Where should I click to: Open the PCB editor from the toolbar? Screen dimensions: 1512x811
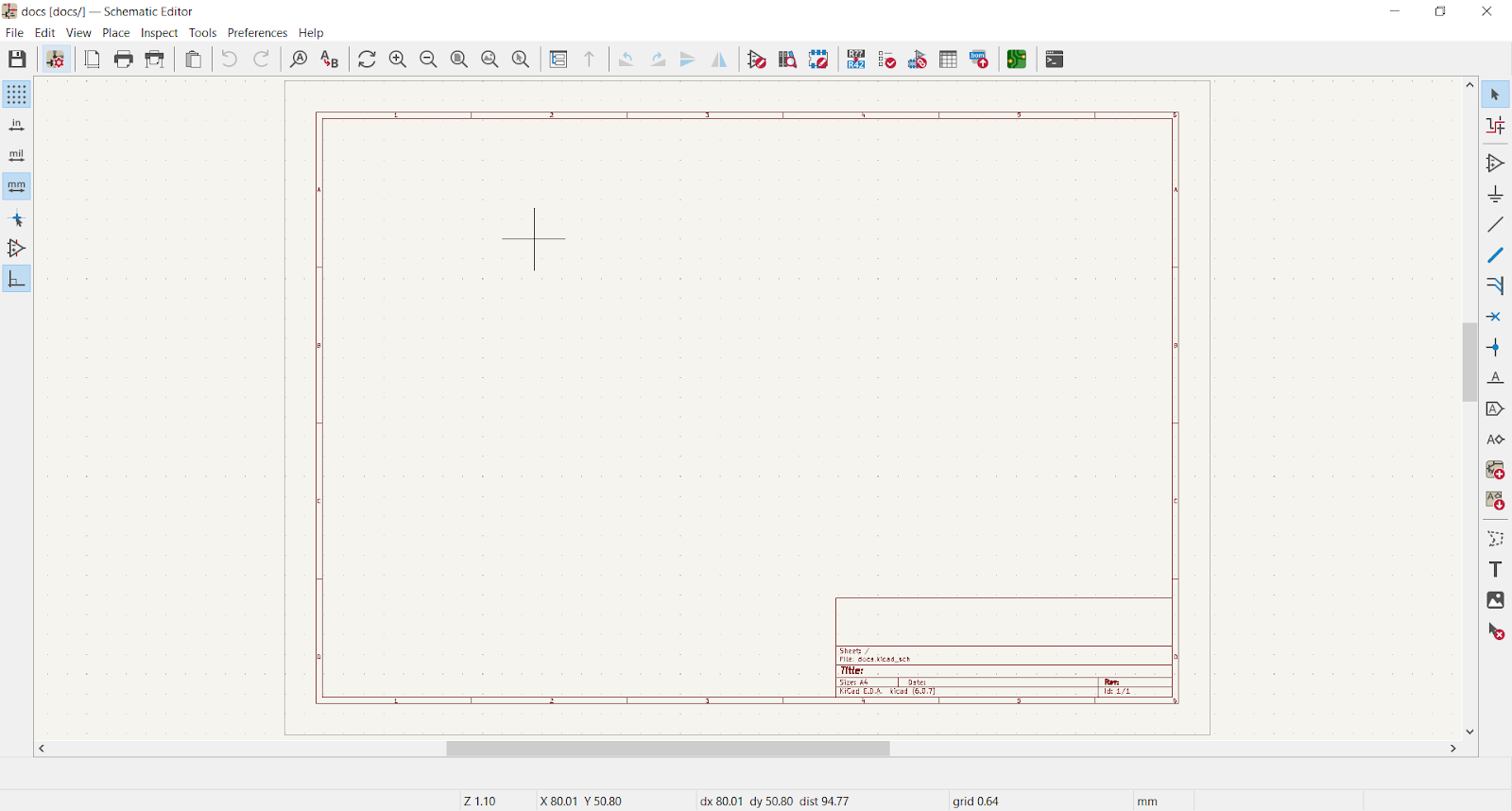1017,60
